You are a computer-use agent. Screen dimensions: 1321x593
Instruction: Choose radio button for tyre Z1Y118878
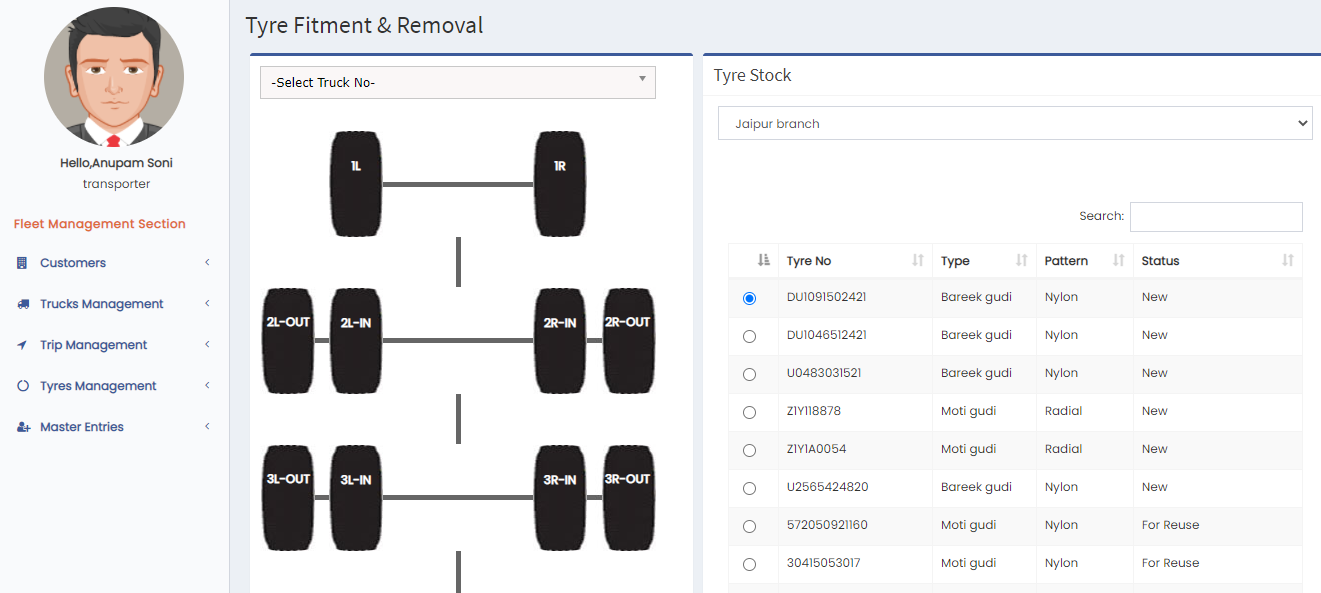pyautogui.click(x=750, y=412)
